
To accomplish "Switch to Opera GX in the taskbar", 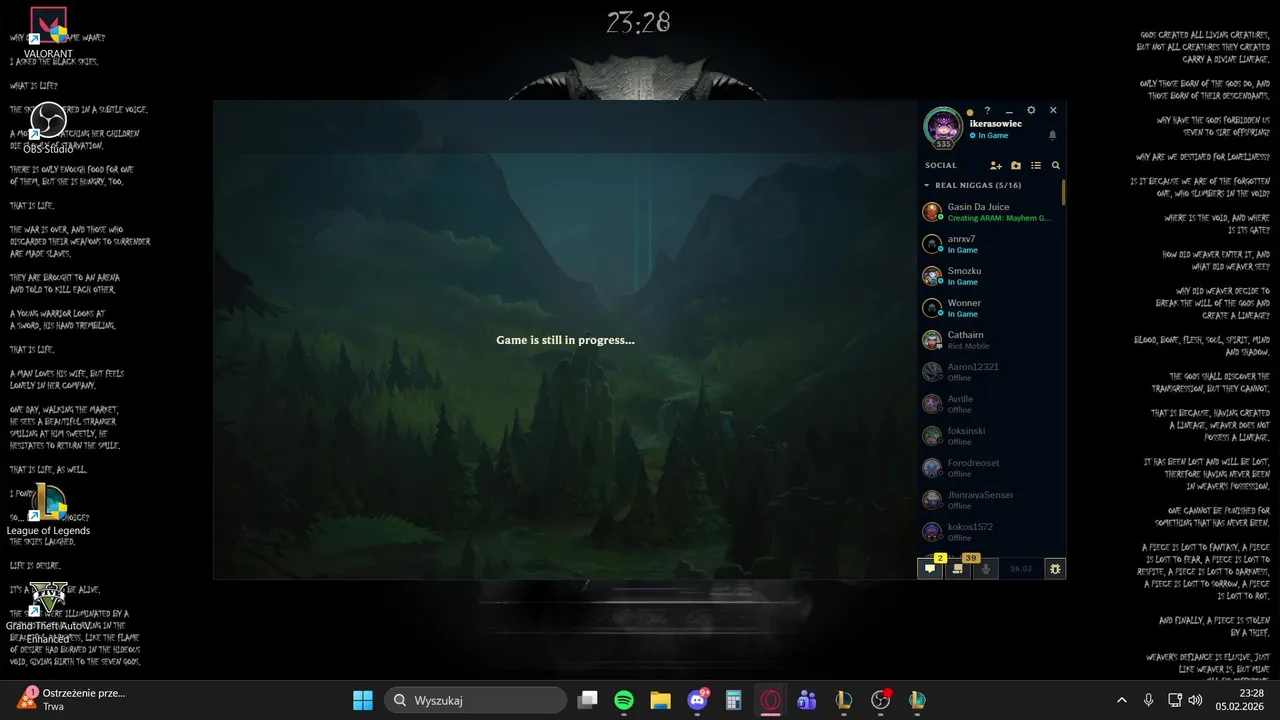I will (x=770, y=700).
